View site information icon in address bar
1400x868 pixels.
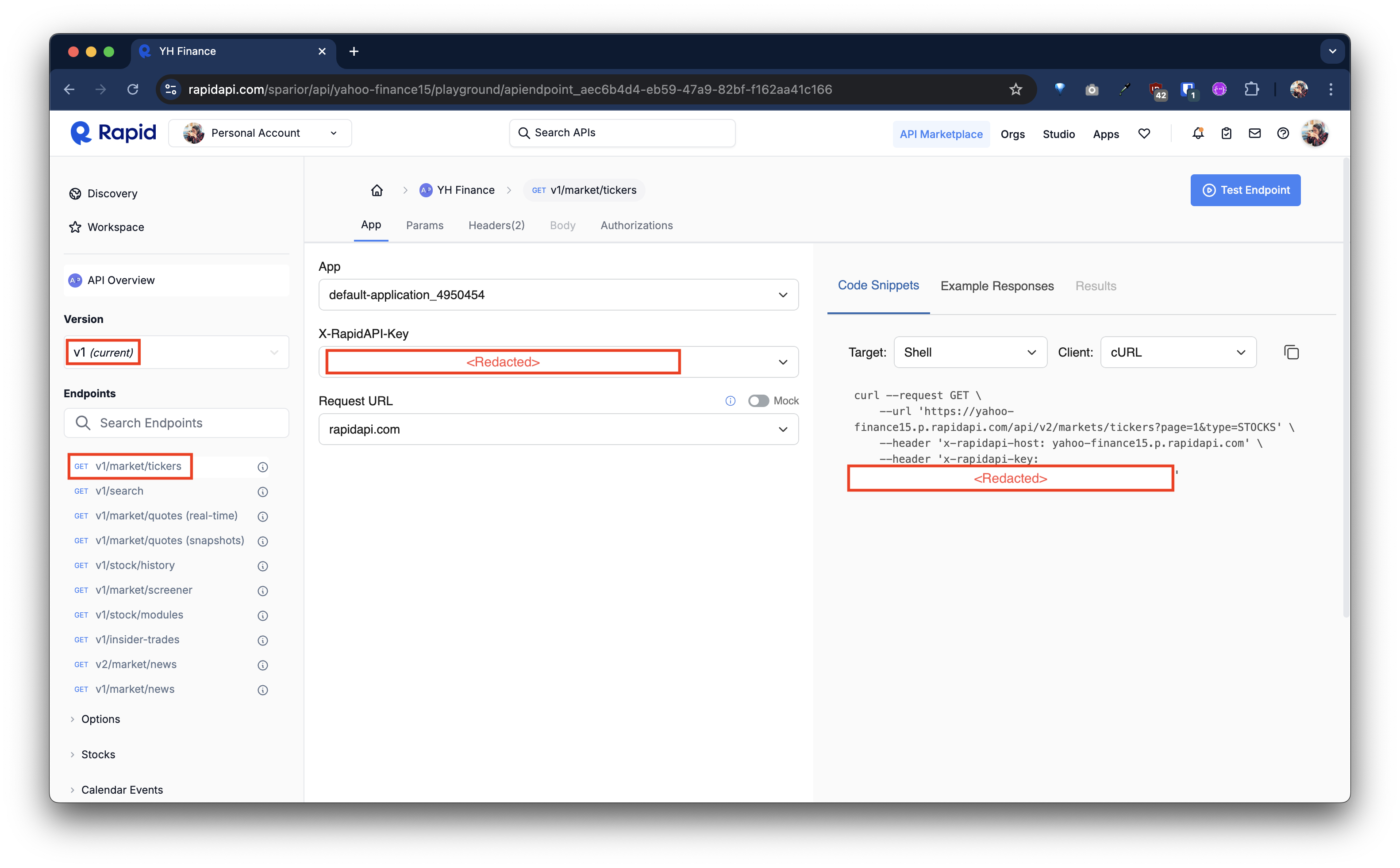pyautogui.click(x=170, y=89)
